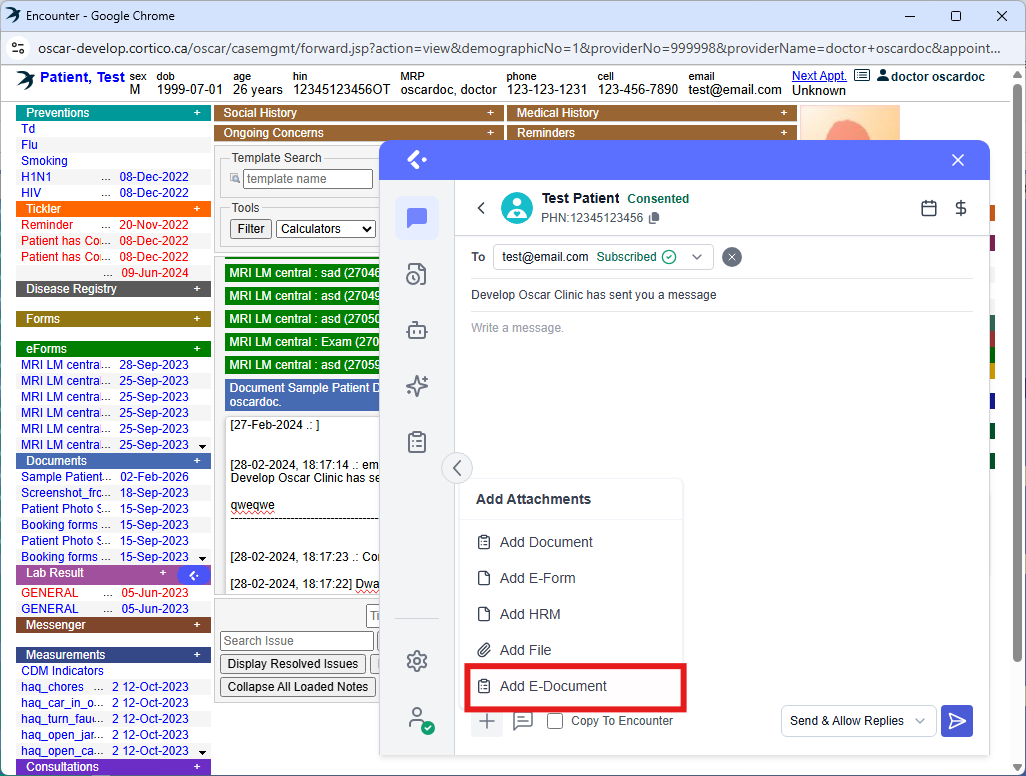Copy the PHN number with copy icon

coord(654,218)
